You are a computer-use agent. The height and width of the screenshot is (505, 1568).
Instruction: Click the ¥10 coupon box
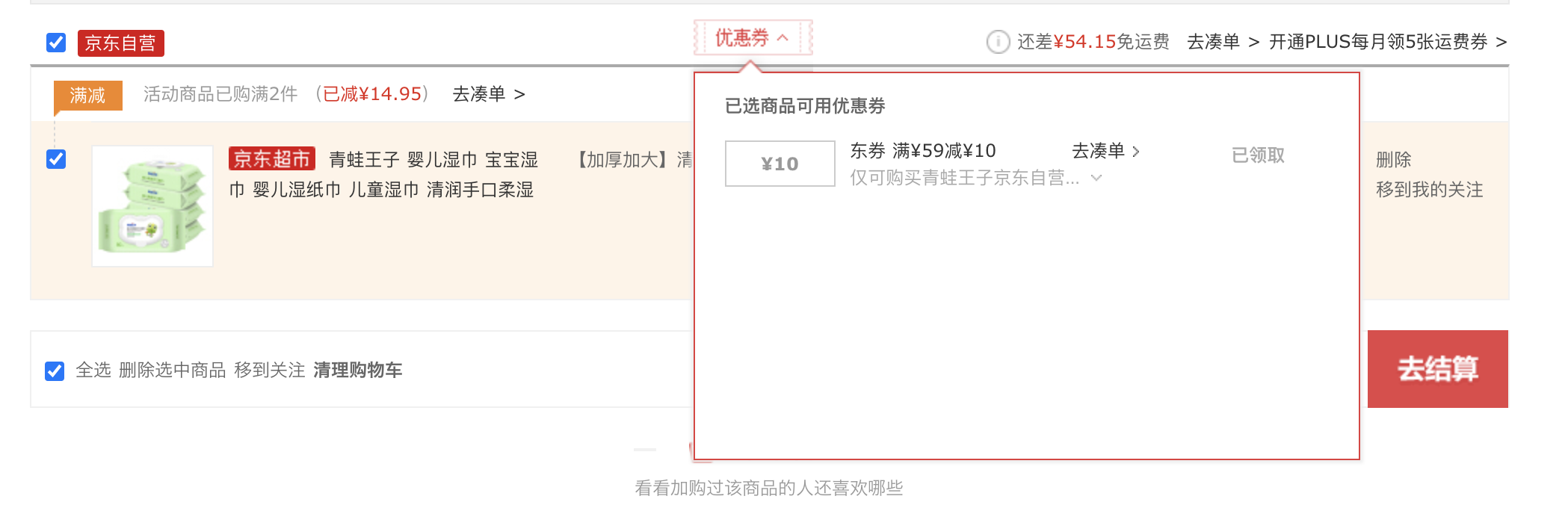tap(780, 164)
